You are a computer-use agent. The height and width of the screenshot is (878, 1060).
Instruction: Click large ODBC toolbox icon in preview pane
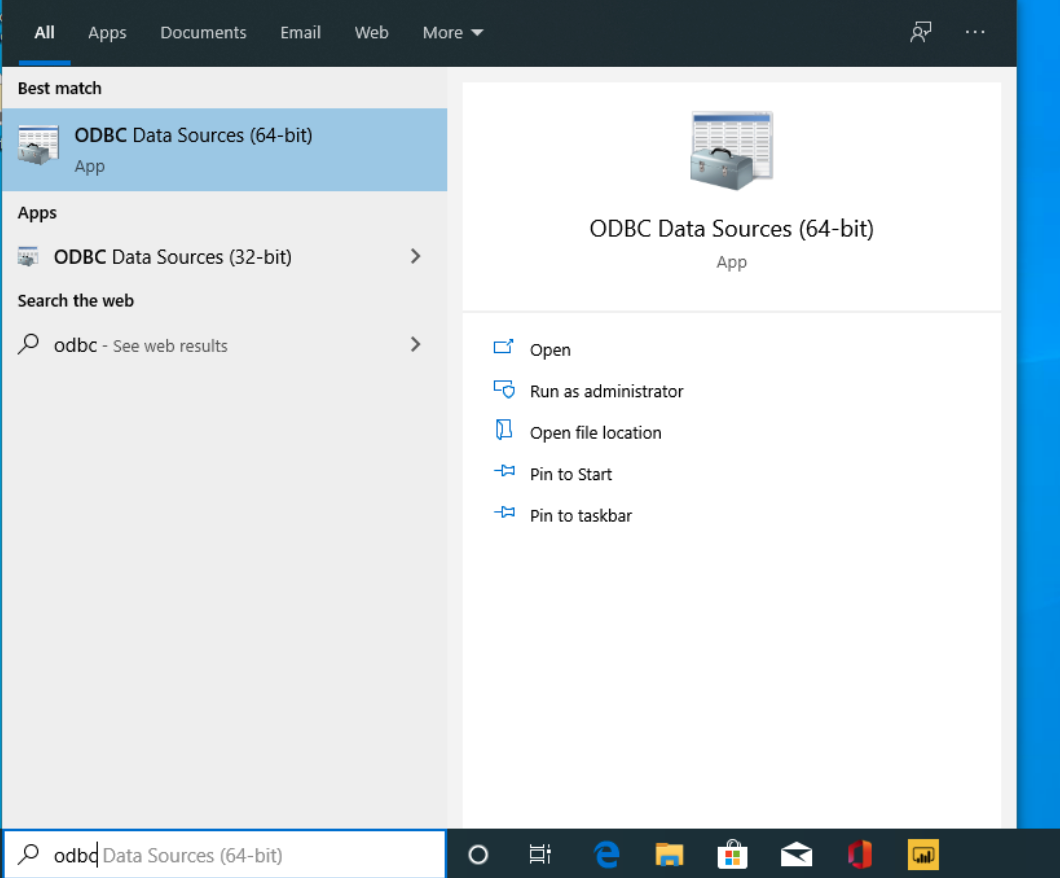click(x=731, y=151)
